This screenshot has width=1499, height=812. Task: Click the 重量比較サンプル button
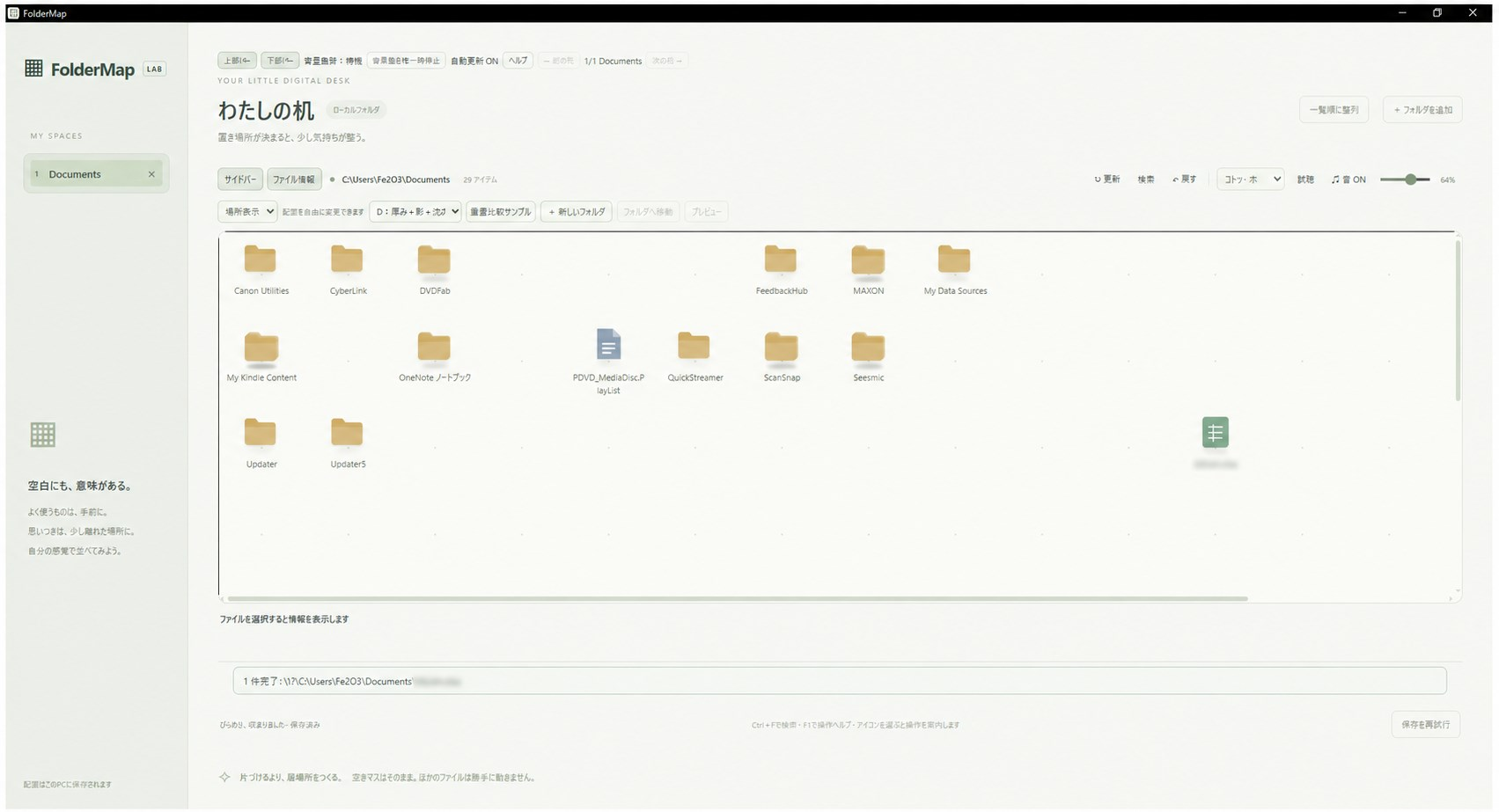(501, 212)
